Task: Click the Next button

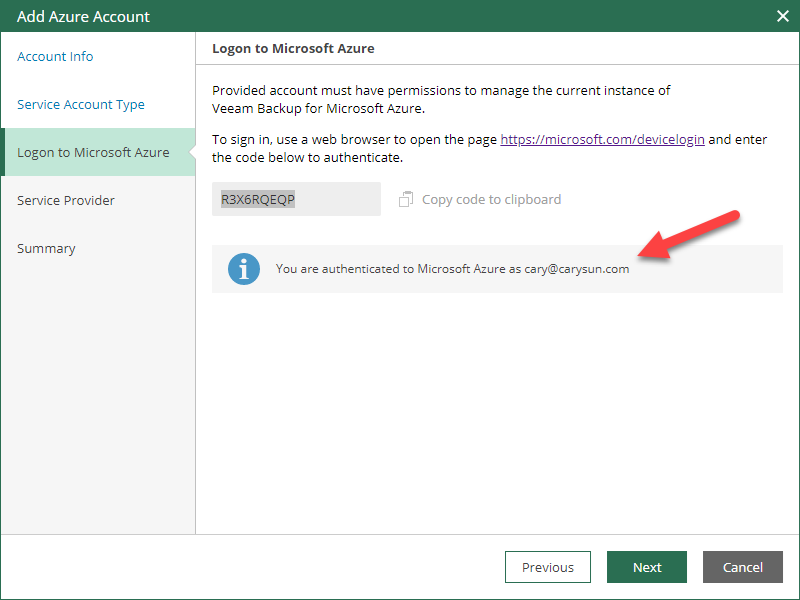Action: click(x=646, y=567)
